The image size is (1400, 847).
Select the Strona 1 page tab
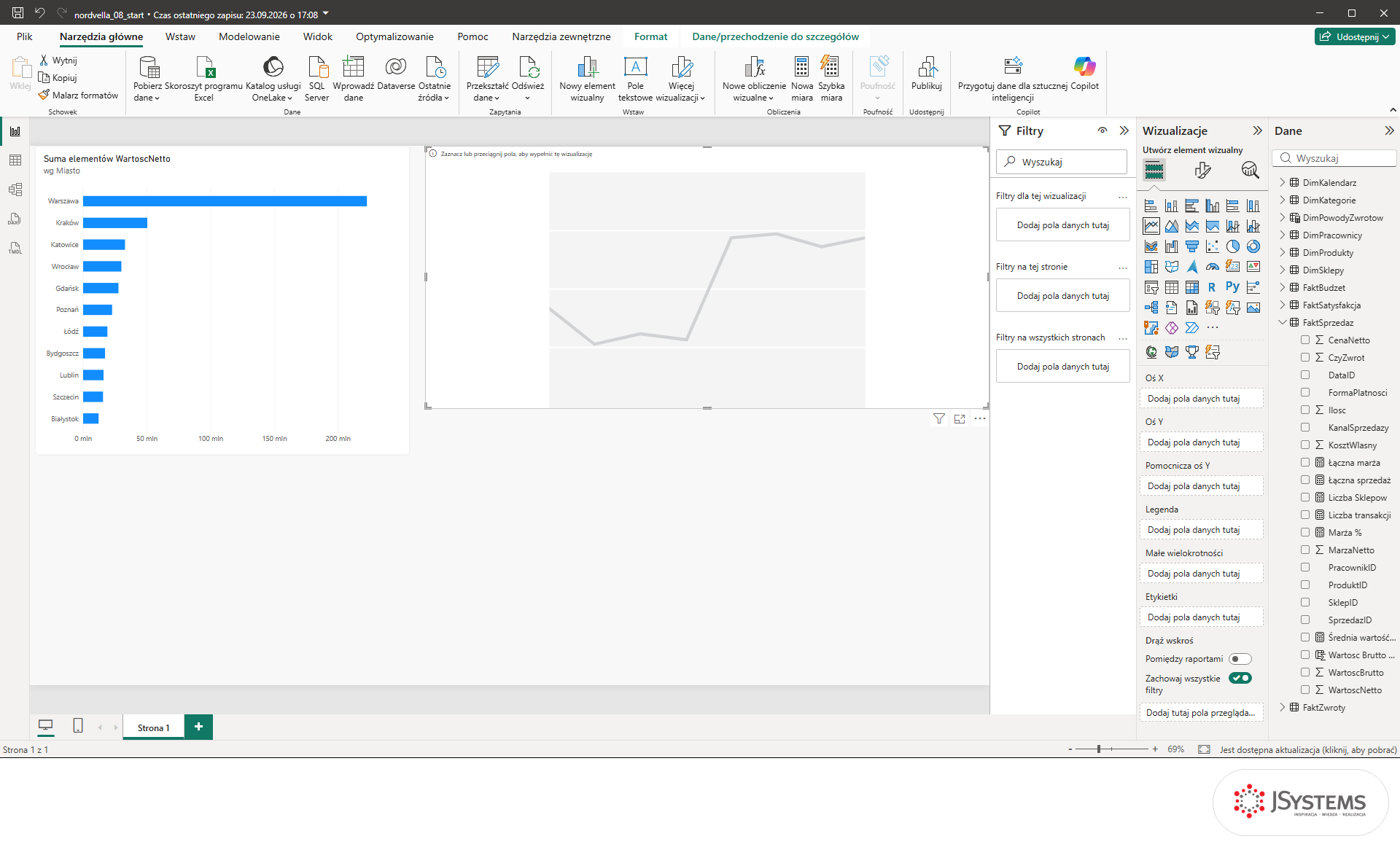tap(153, 727)
